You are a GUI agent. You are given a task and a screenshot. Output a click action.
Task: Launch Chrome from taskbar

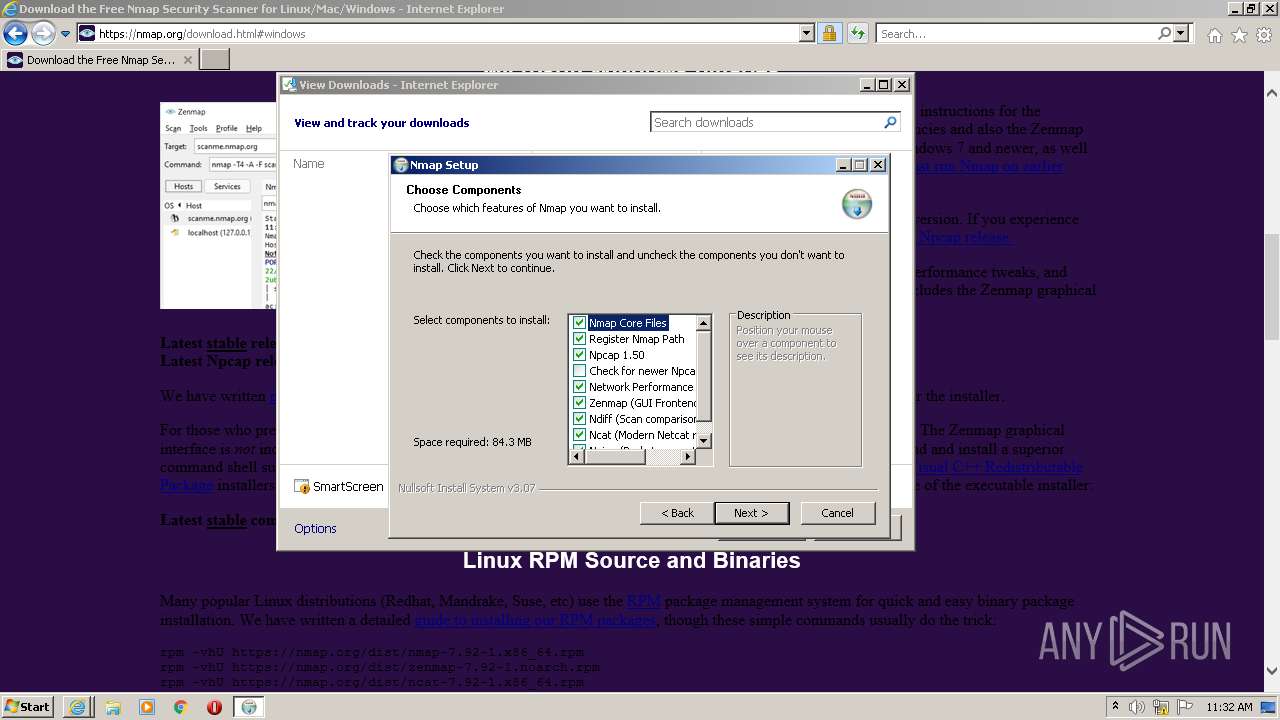(x=181, y=707)
